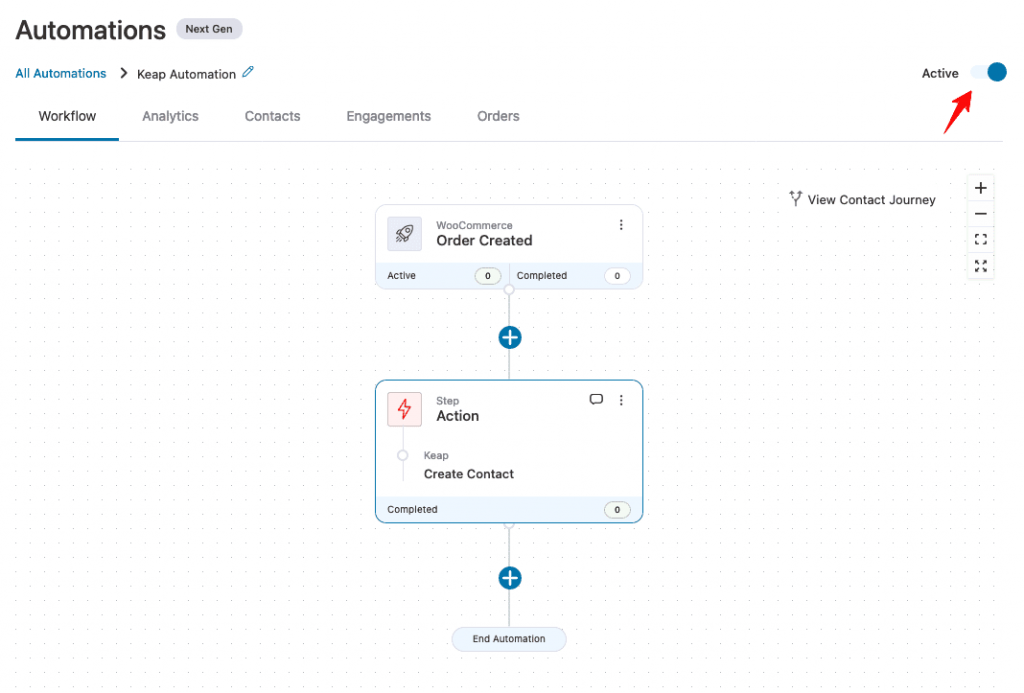Open the Orders tab

(498, 116)
